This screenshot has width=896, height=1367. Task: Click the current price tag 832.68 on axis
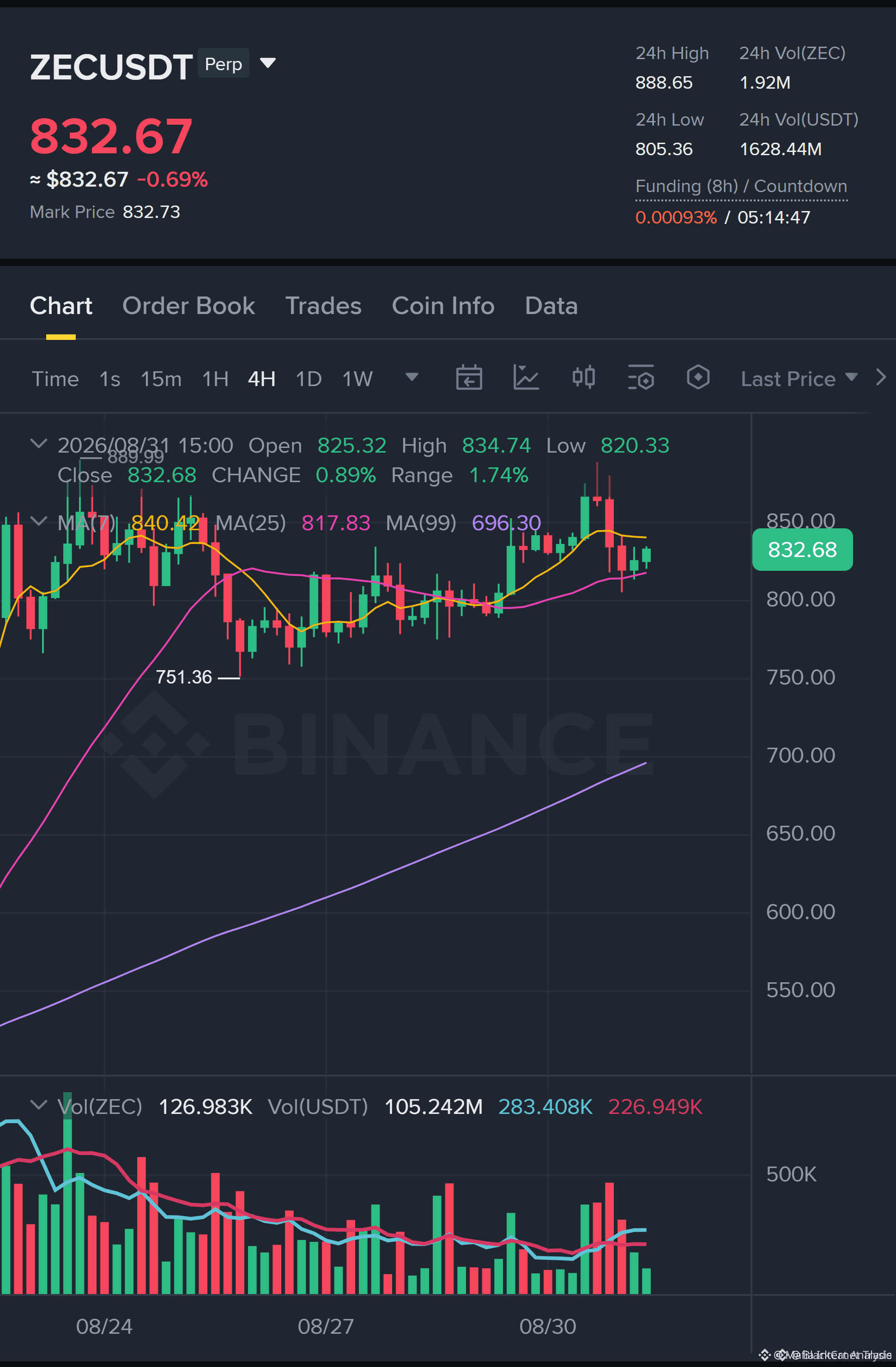(x=802, y=550)
